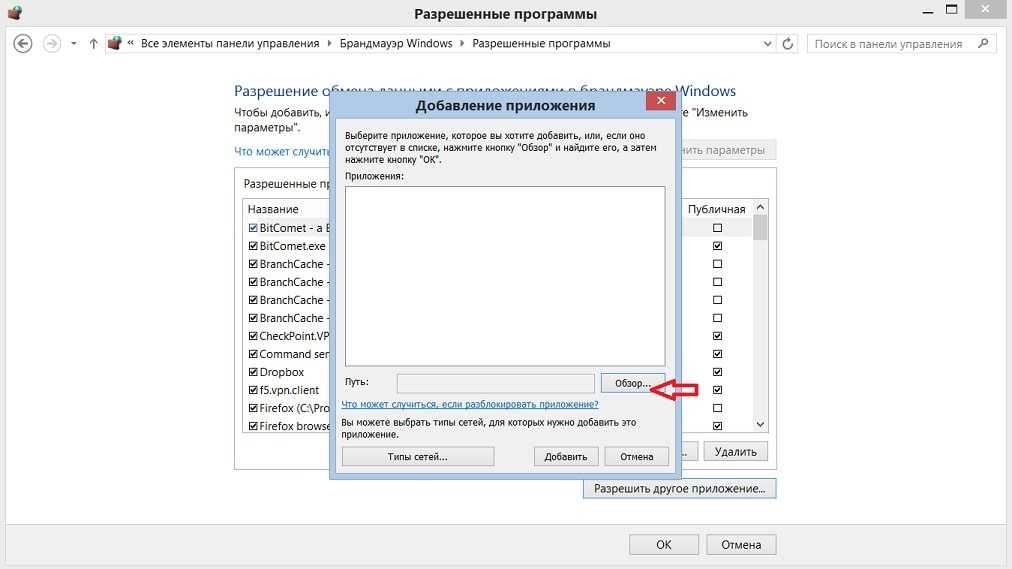
Task: Click the Forward navigation arrow
Action: (x=52, y=43)
